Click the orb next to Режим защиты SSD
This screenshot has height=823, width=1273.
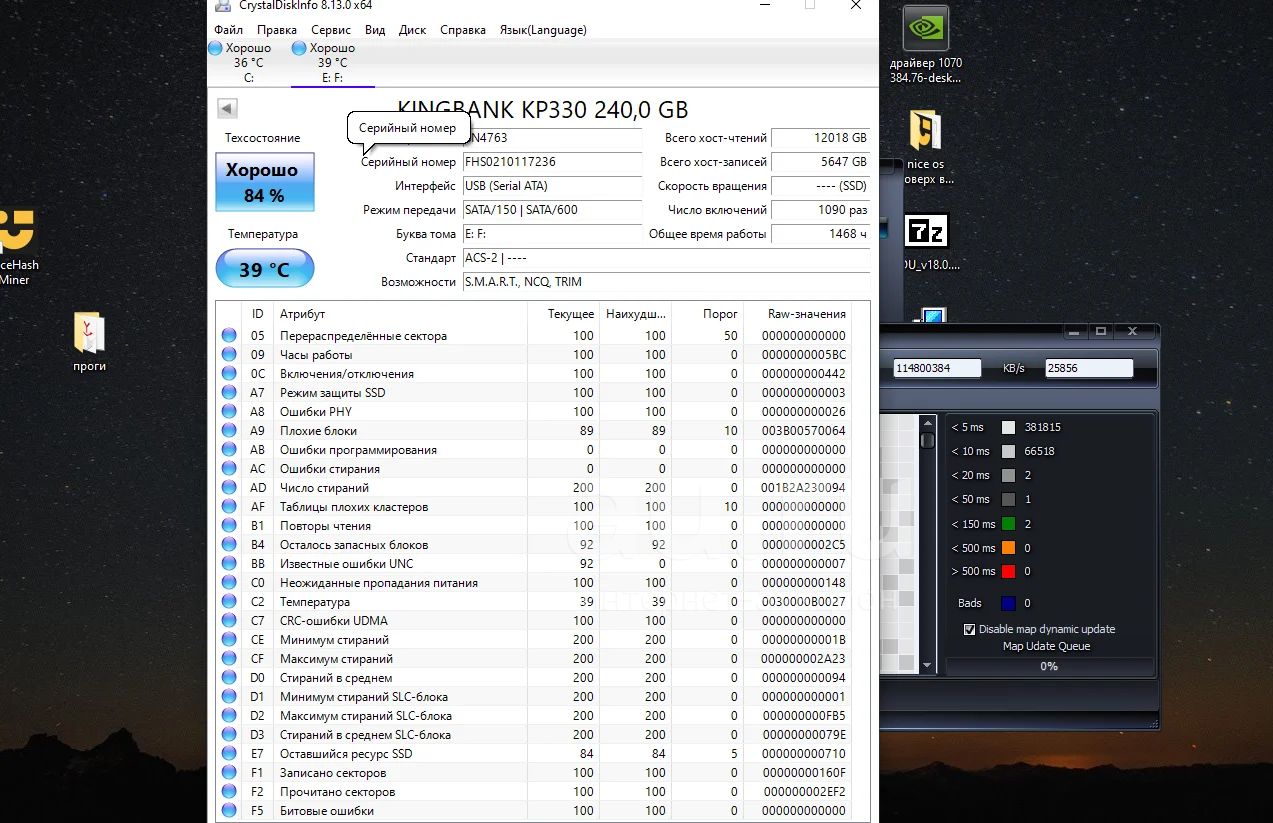click(x=230, y=393)
